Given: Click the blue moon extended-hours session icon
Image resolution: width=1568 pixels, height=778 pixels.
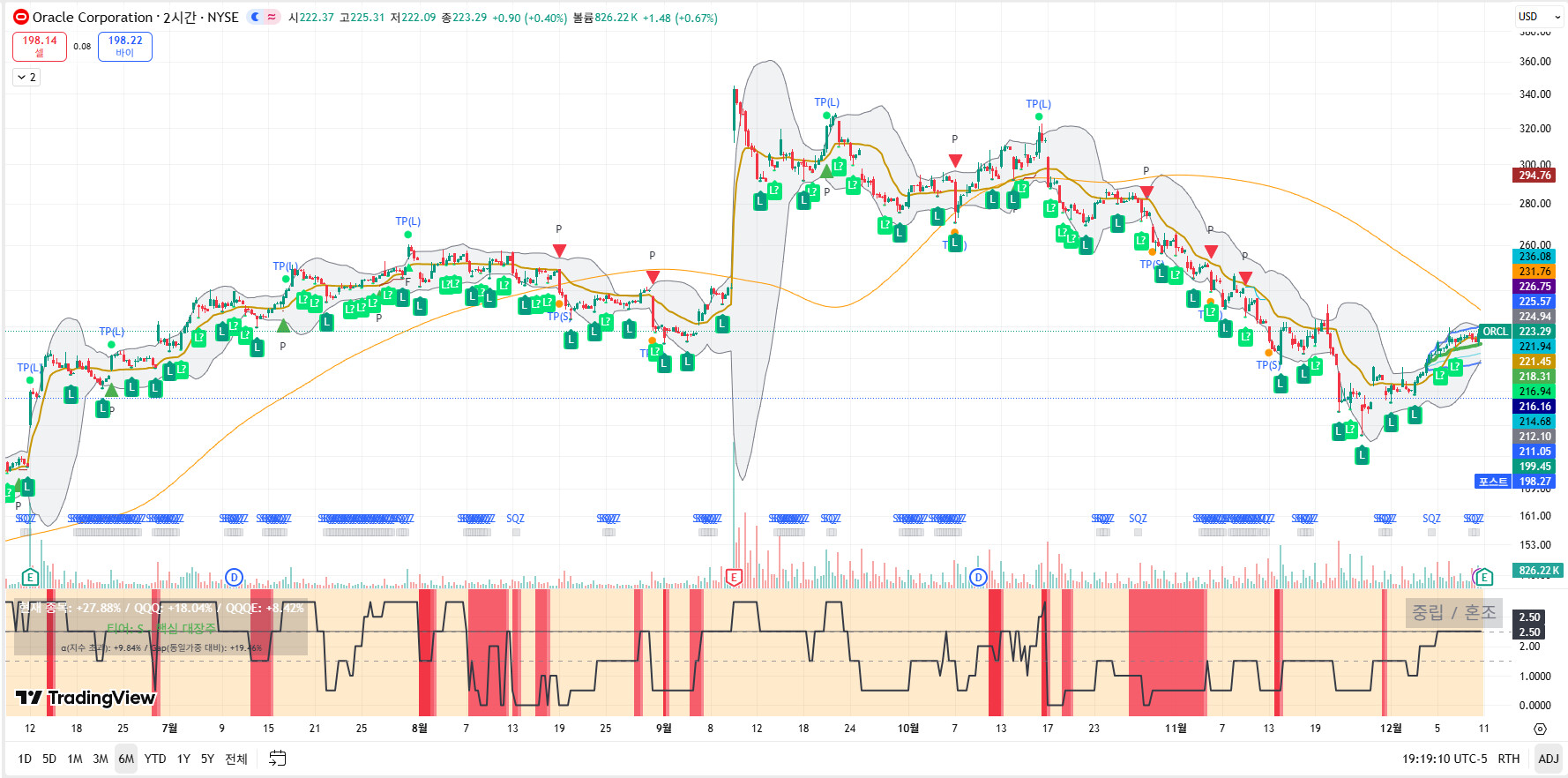Looking at the screenshot, I should click(255, 17).
